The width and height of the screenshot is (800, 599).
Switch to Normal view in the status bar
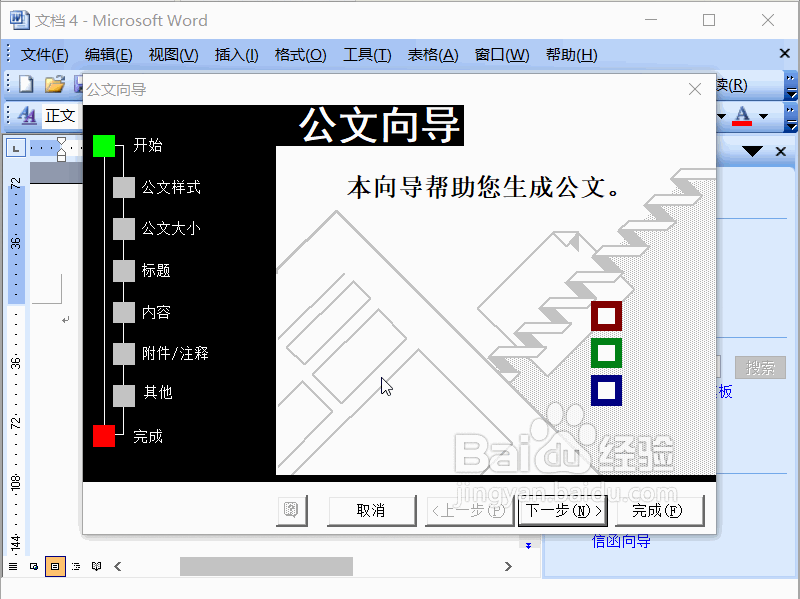click(13, 565)
